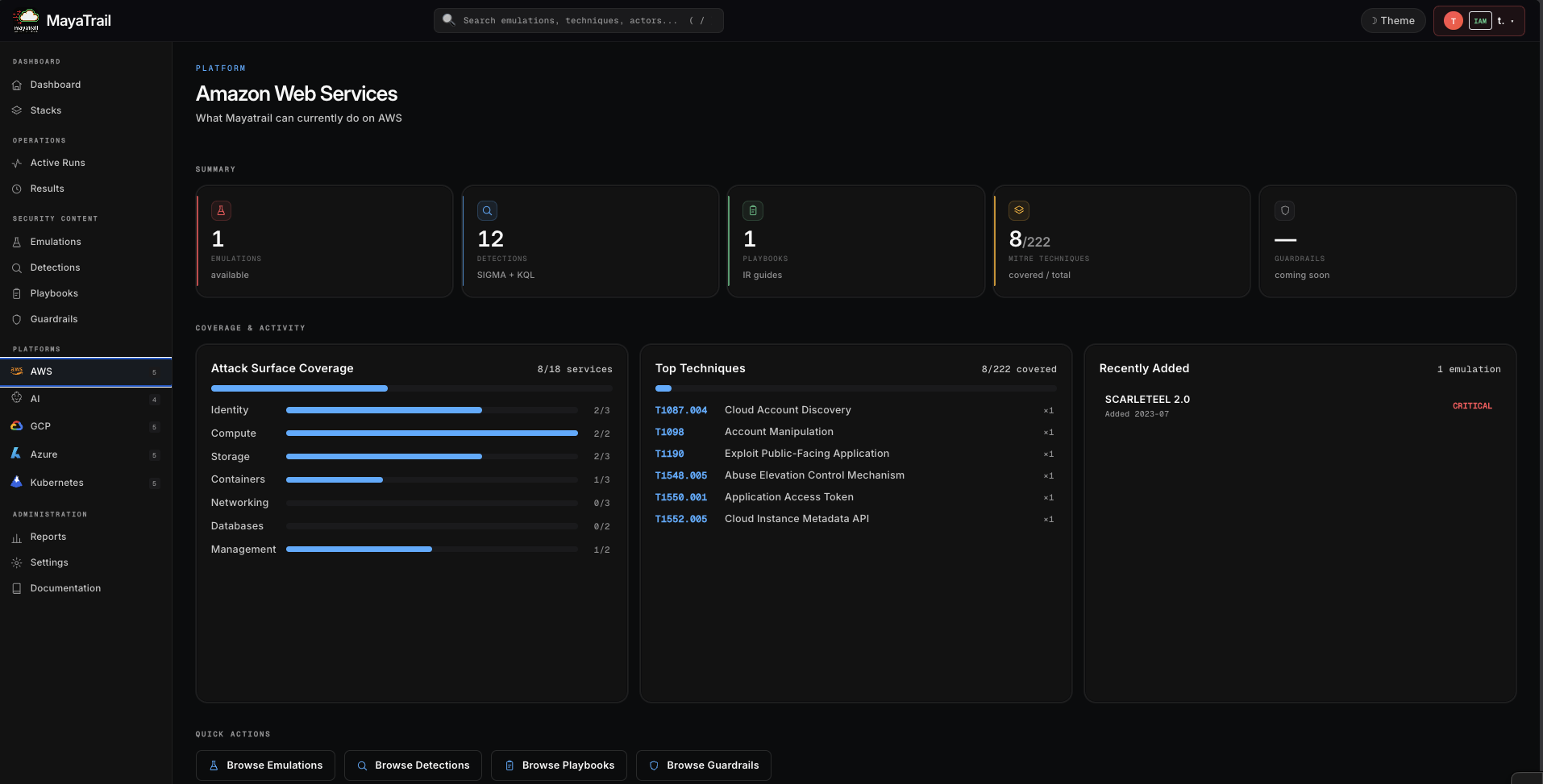Open technique T1087.004 link
This screenshot has width=1543, height=784.
pyautogui.click(x=681, y=410)
